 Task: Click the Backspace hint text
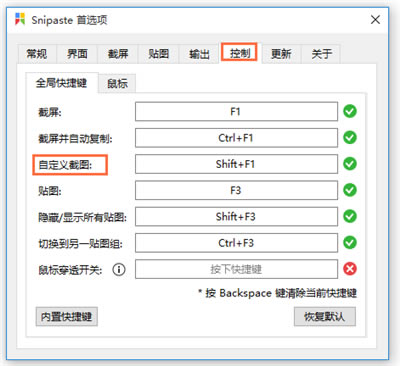(x=277, y=293)
